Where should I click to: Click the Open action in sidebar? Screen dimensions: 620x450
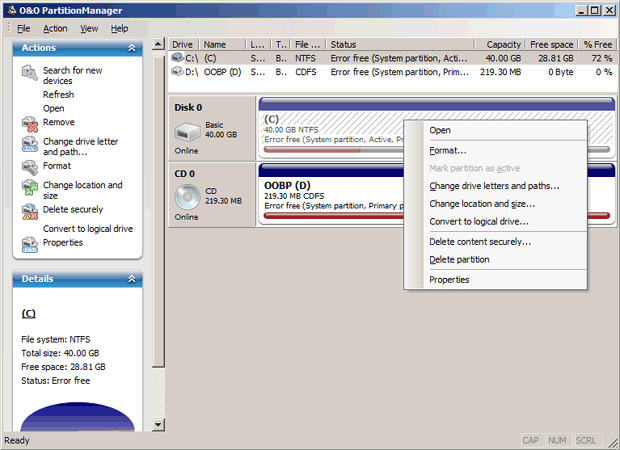click(53, 108)
